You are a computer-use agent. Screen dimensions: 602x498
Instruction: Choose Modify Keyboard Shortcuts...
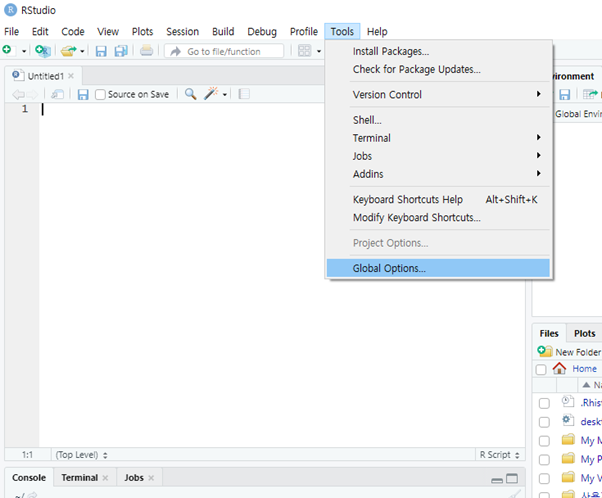click(438, 217)
